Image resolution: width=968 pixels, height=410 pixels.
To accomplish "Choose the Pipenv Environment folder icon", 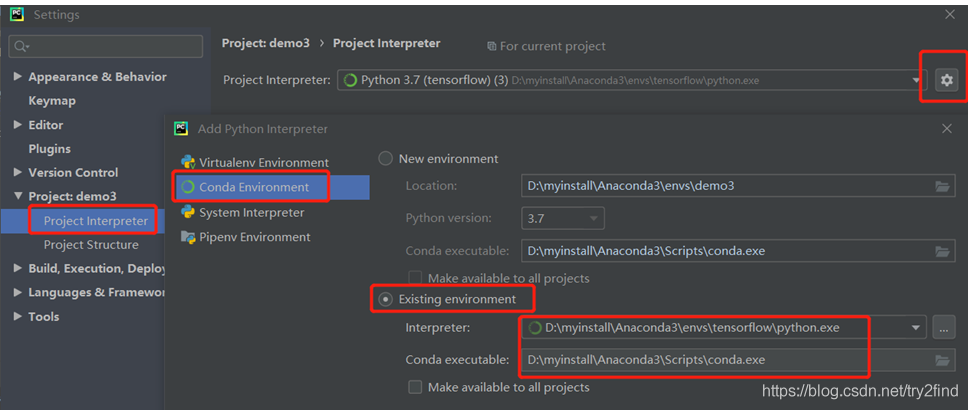I will 188,237.
